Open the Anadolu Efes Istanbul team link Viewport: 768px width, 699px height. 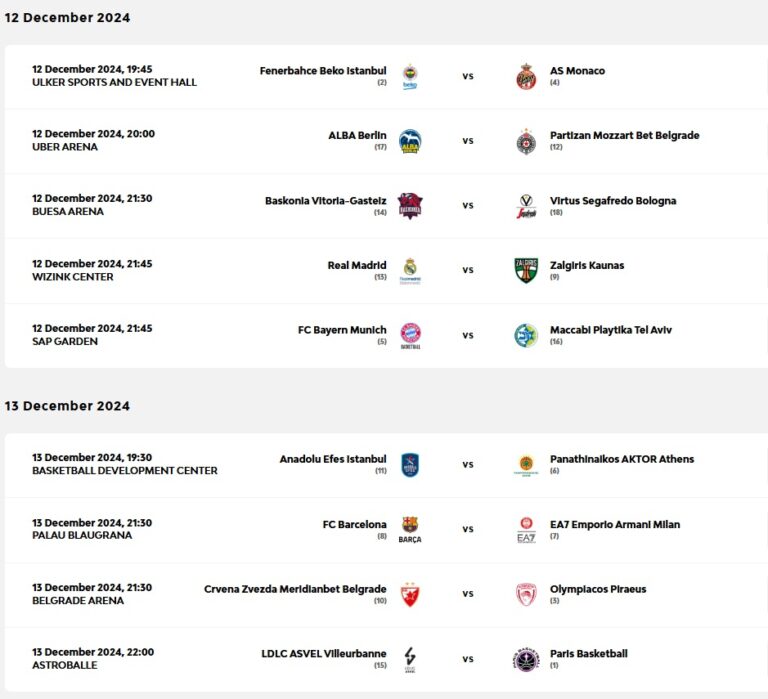(332, 459)
